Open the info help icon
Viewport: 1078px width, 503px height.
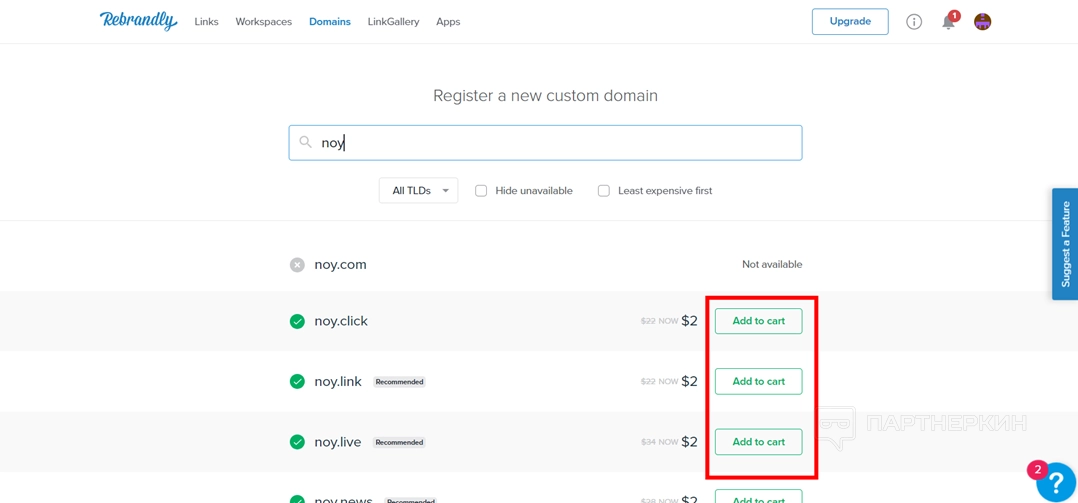[914, 22]
